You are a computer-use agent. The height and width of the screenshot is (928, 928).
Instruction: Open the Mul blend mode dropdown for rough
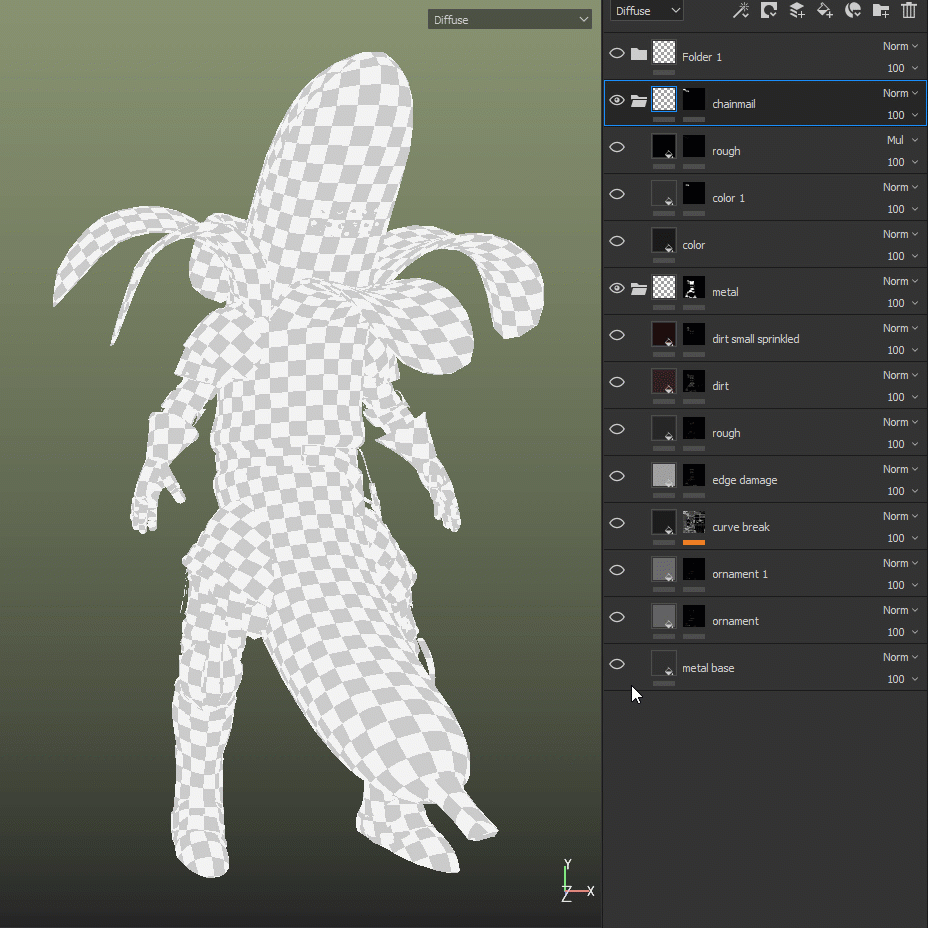(901, 140)
